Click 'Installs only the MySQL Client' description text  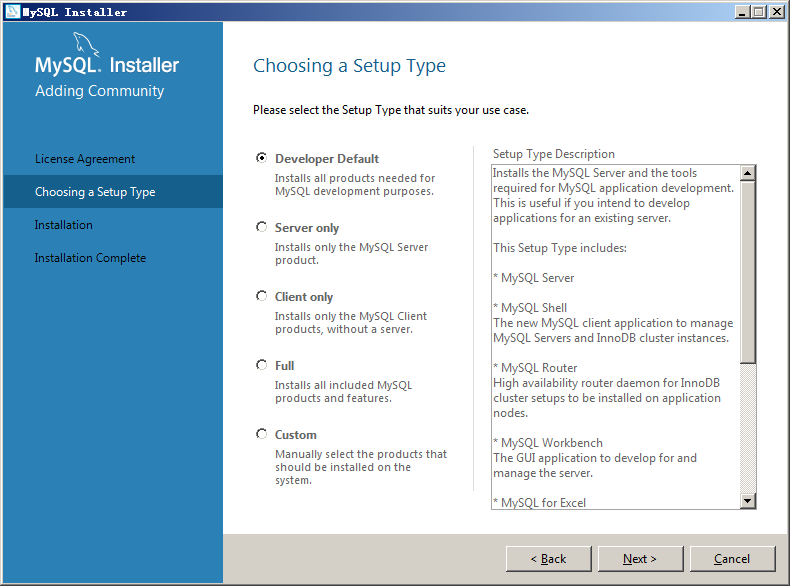(x=351, y=322)
